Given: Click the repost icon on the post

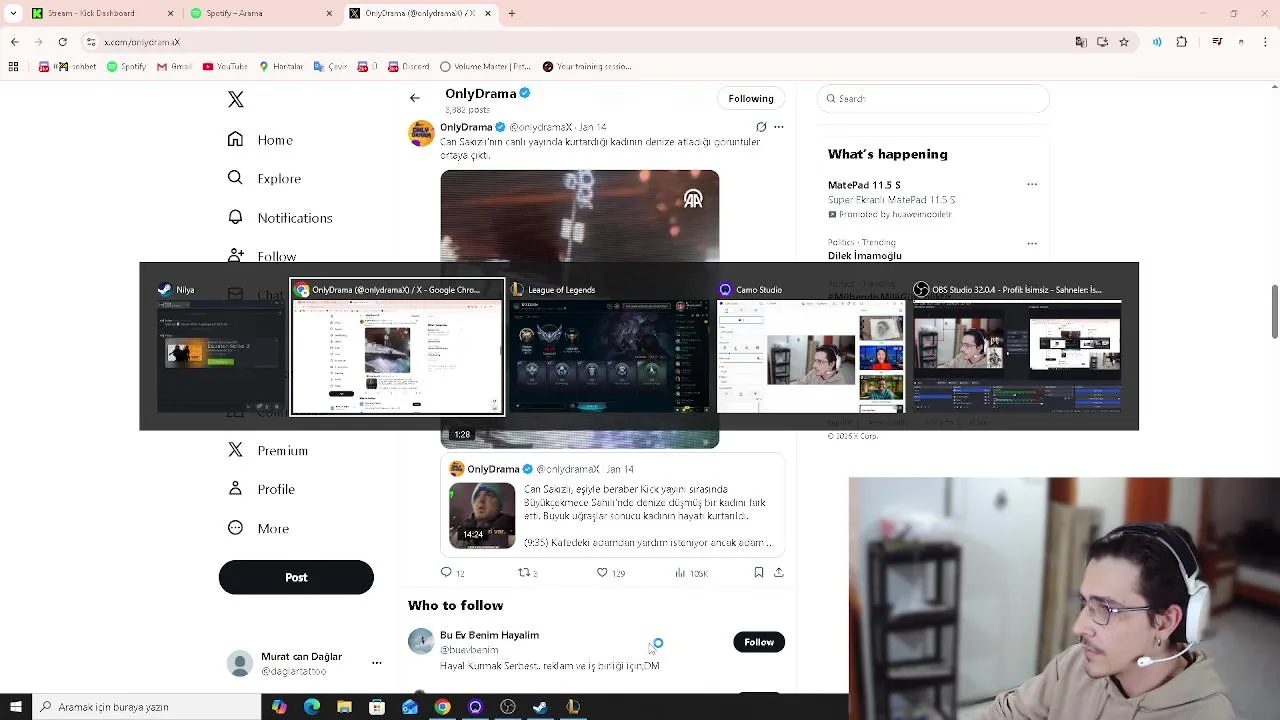Looking at the screenshot, I should click(523, 572).
